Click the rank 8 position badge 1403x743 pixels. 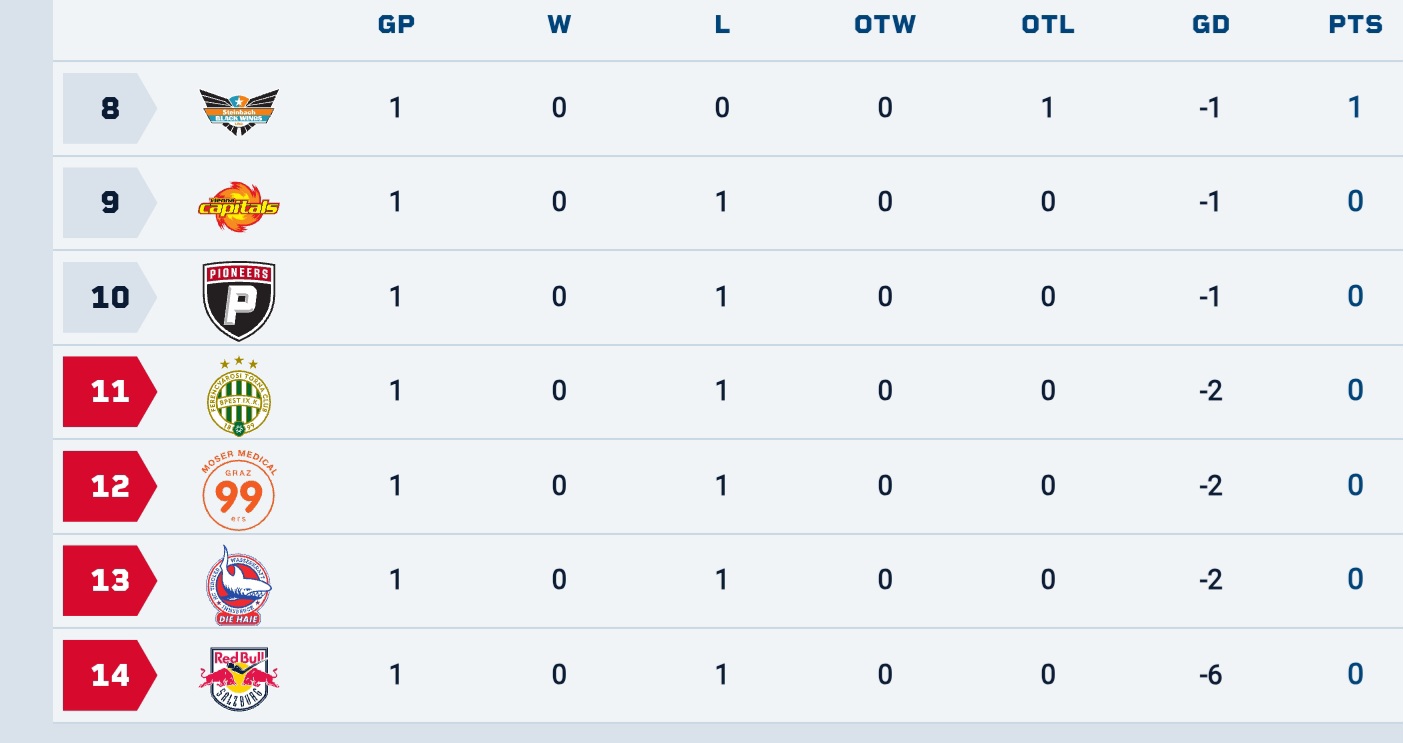click(110, 108)
